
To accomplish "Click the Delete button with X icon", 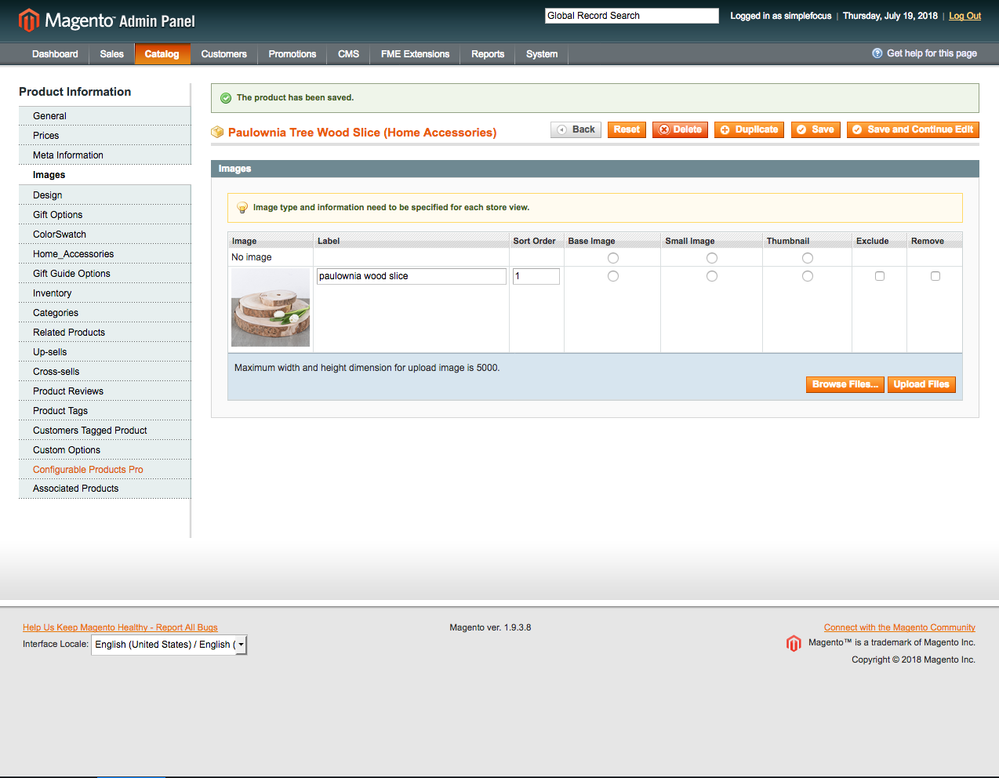I will click(x=664, y=130).
